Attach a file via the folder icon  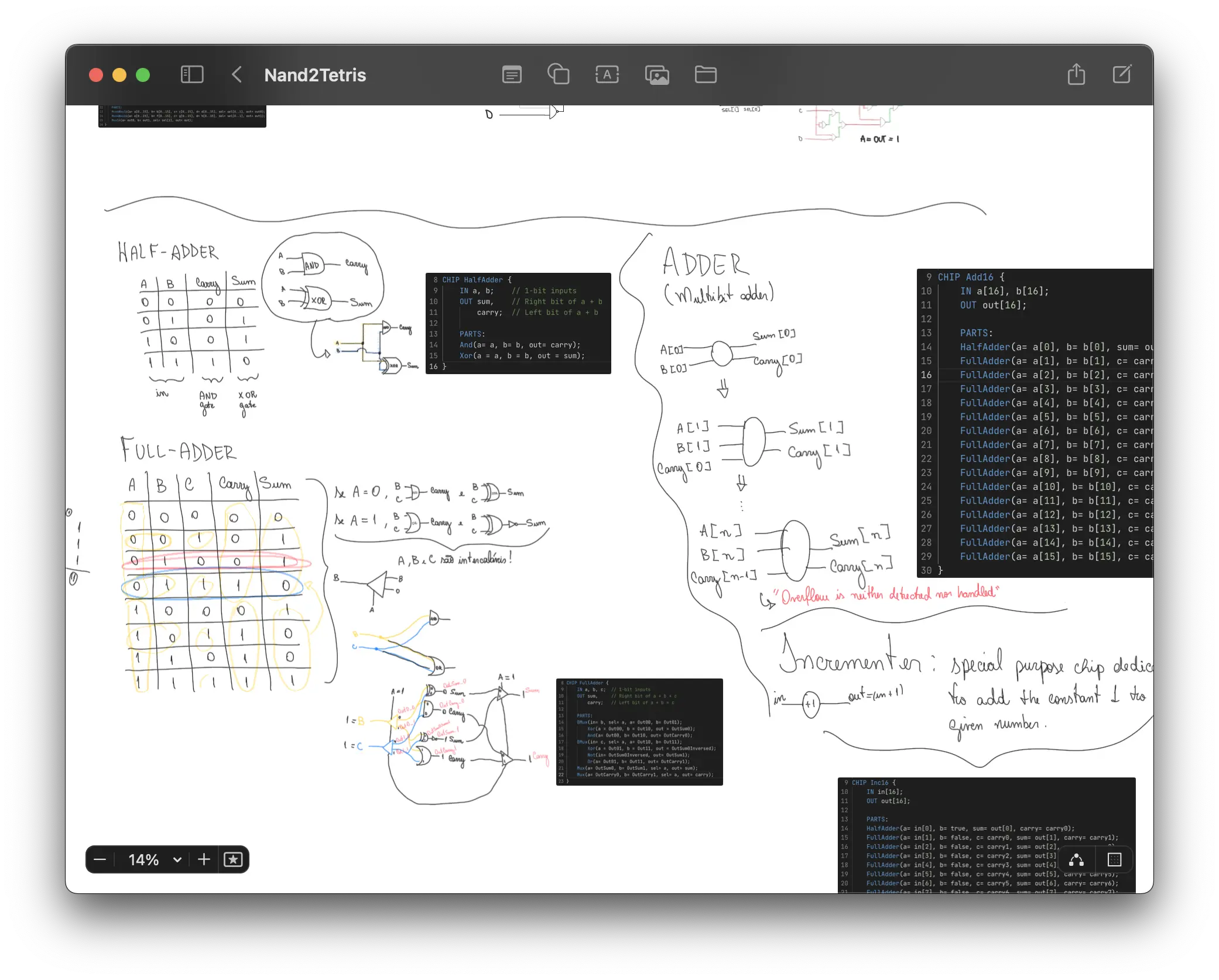[706, 74]
